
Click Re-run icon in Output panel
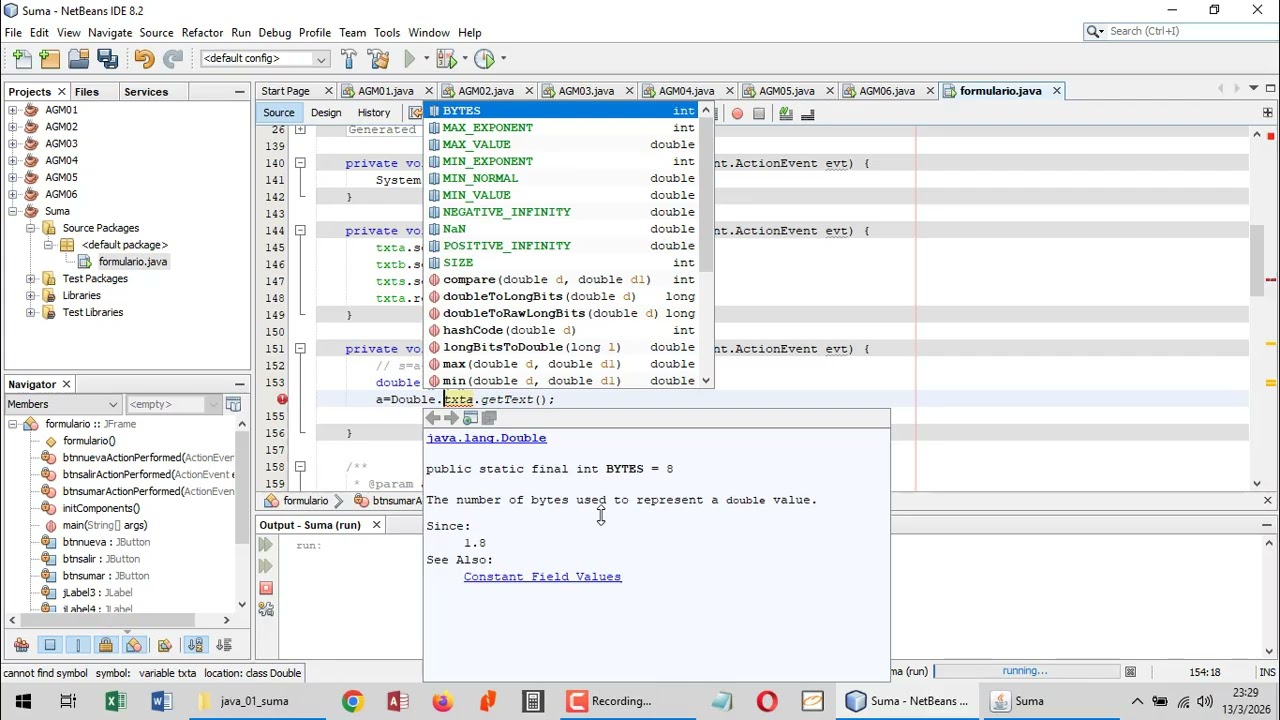click(266, 545)
